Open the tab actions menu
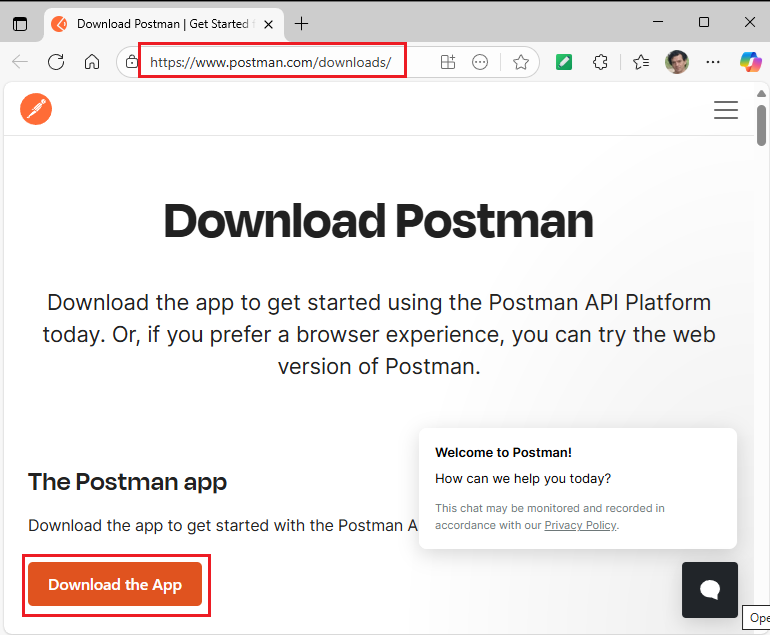The height and width of the screenshot is (635, 770). [x=19, y=23]
